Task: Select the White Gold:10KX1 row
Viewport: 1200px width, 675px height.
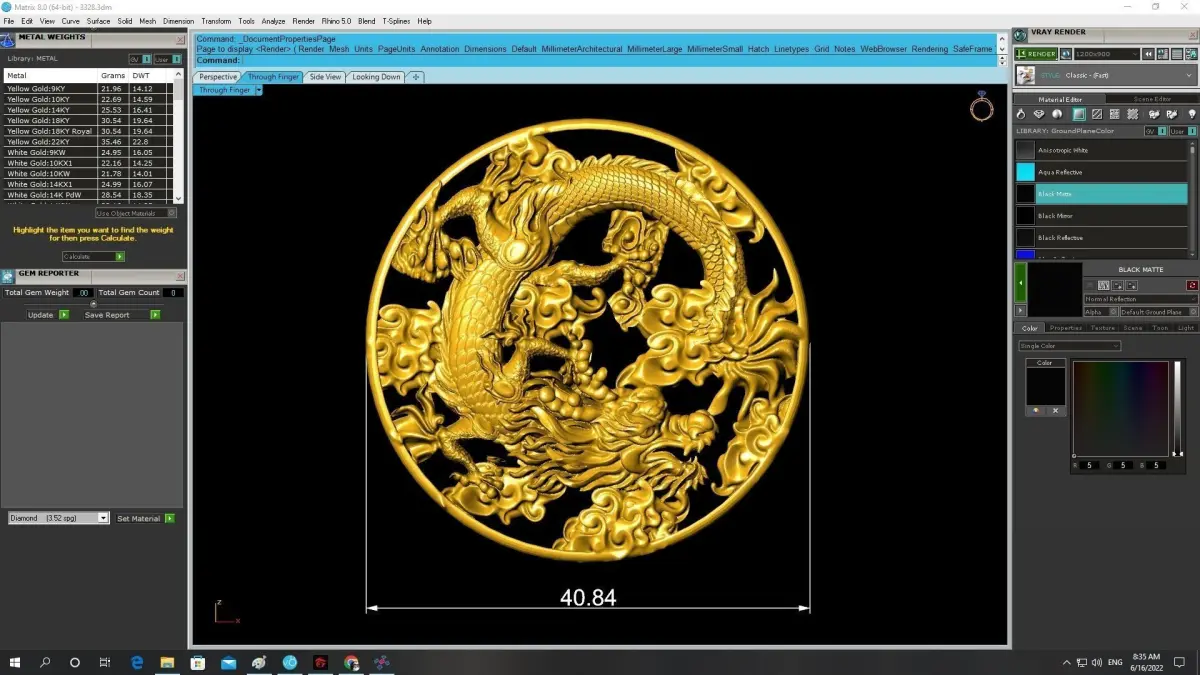Action: [88, 163]
